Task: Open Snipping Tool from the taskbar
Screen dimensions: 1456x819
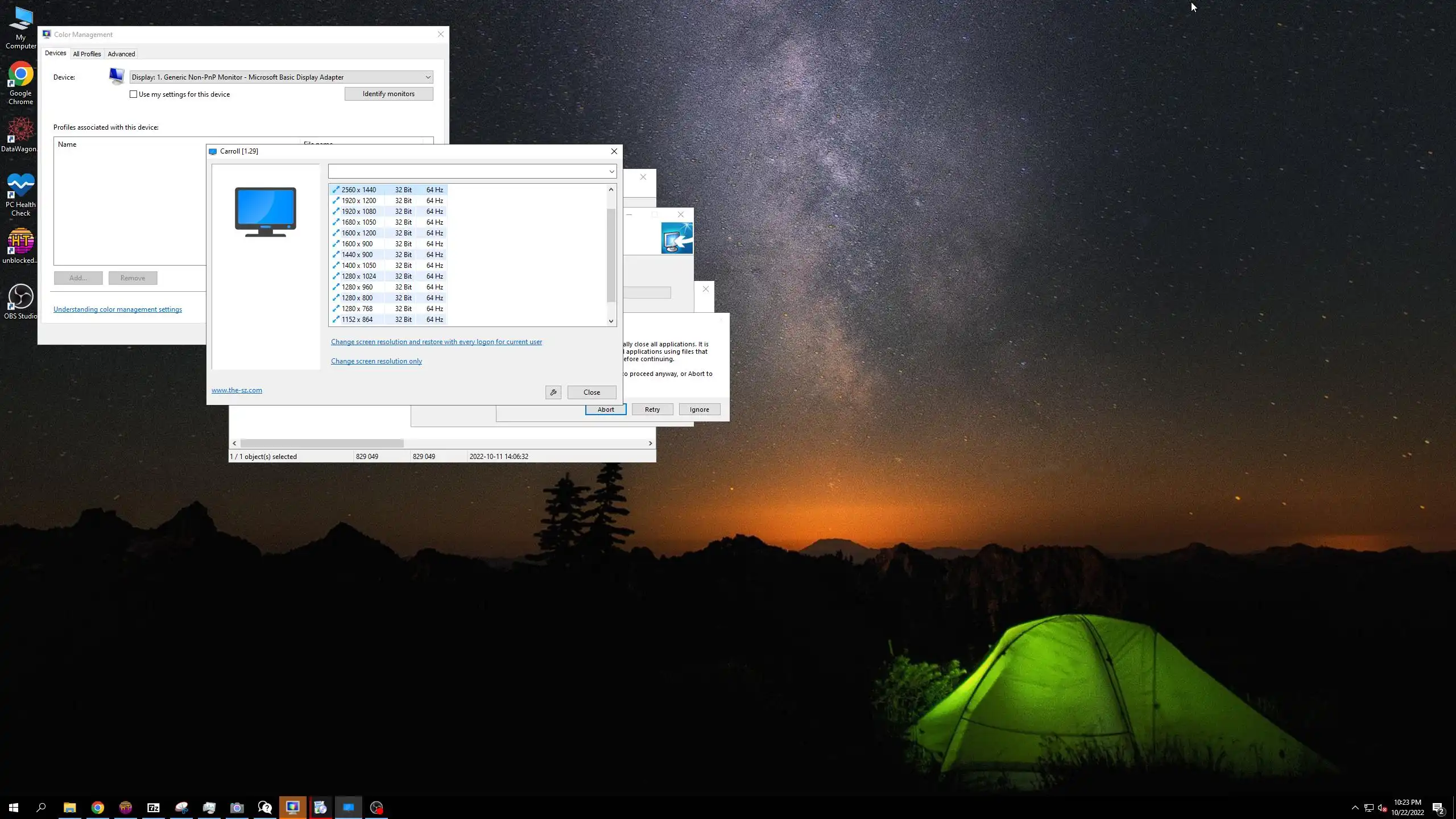Action: pos(181,808)
